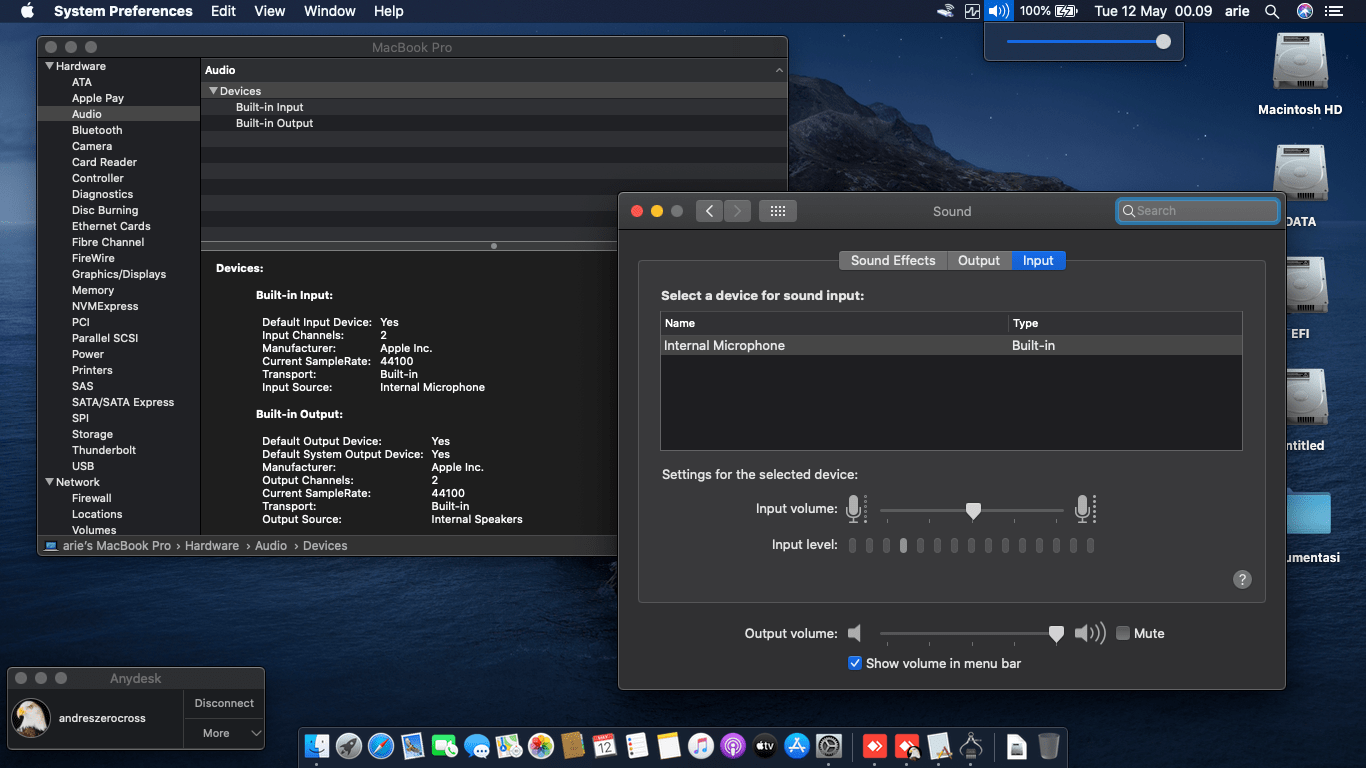The height and width of the screenshot is (768, 1366).
Task: Open FaceTime in the Dock
Action: 445,746
